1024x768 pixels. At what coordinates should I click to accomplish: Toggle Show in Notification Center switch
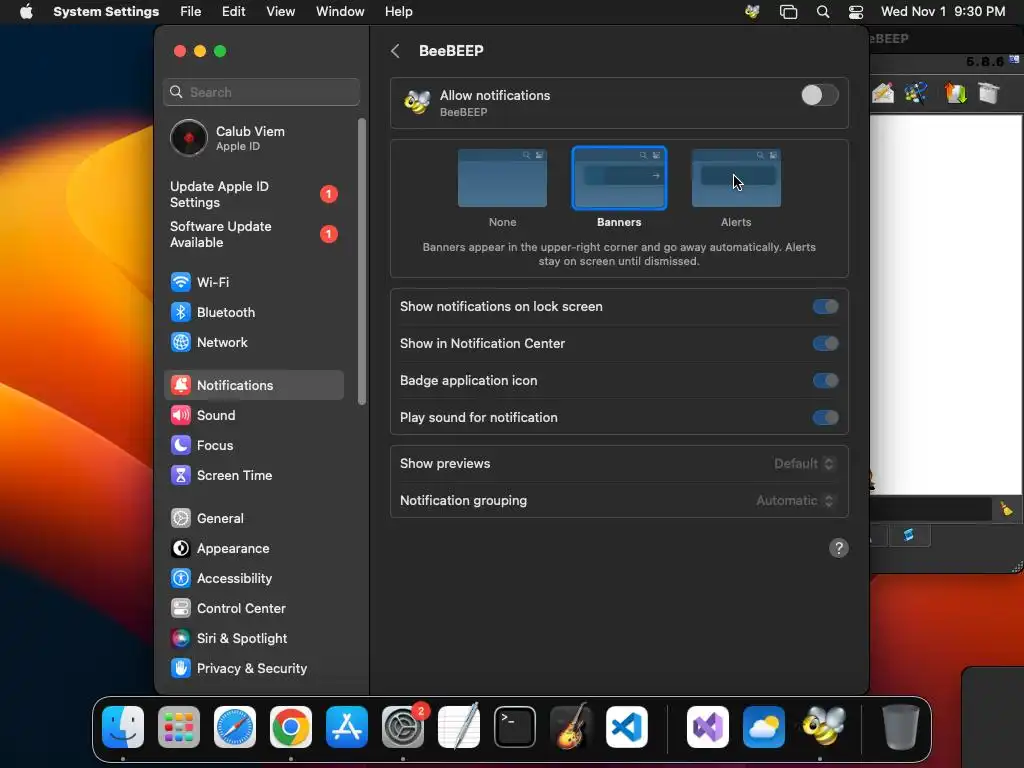(825, 344)
